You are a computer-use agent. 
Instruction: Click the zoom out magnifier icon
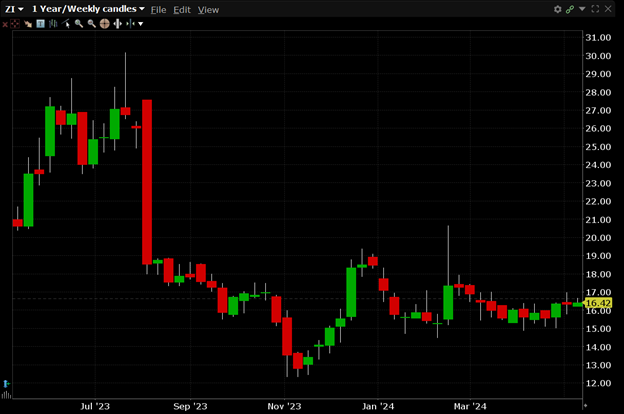pyautogui.click(x=92, y=24)
